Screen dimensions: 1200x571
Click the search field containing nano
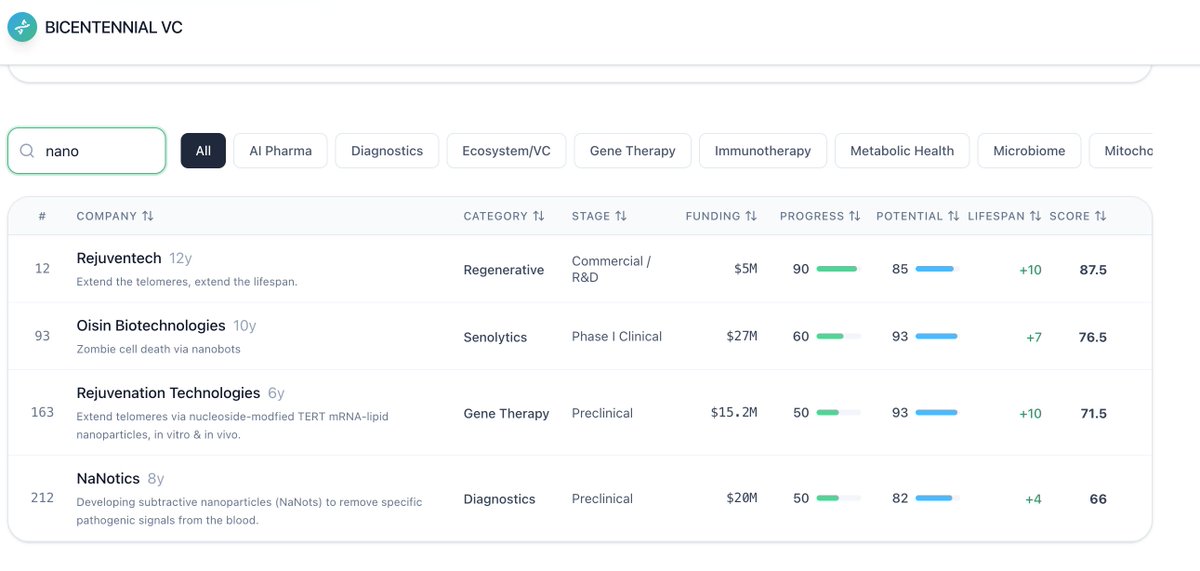87,151
